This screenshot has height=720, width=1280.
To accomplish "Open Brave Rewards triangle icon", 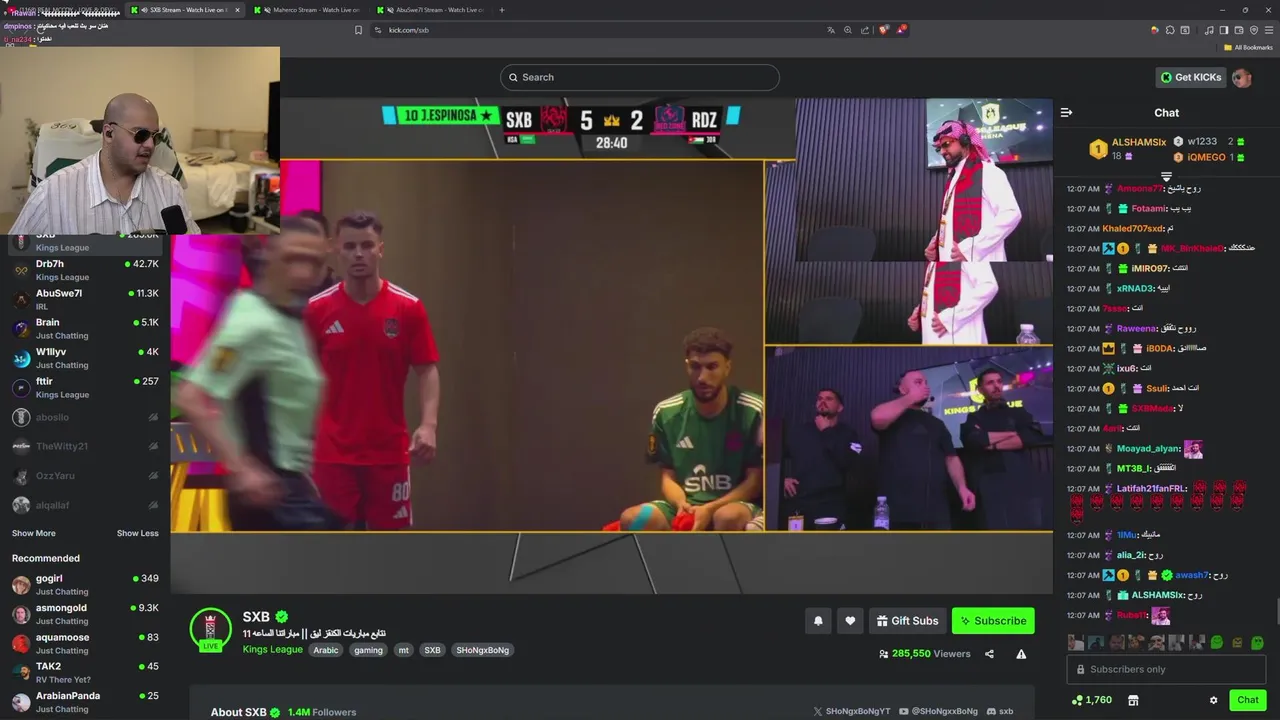I will (x=901, y=30).
